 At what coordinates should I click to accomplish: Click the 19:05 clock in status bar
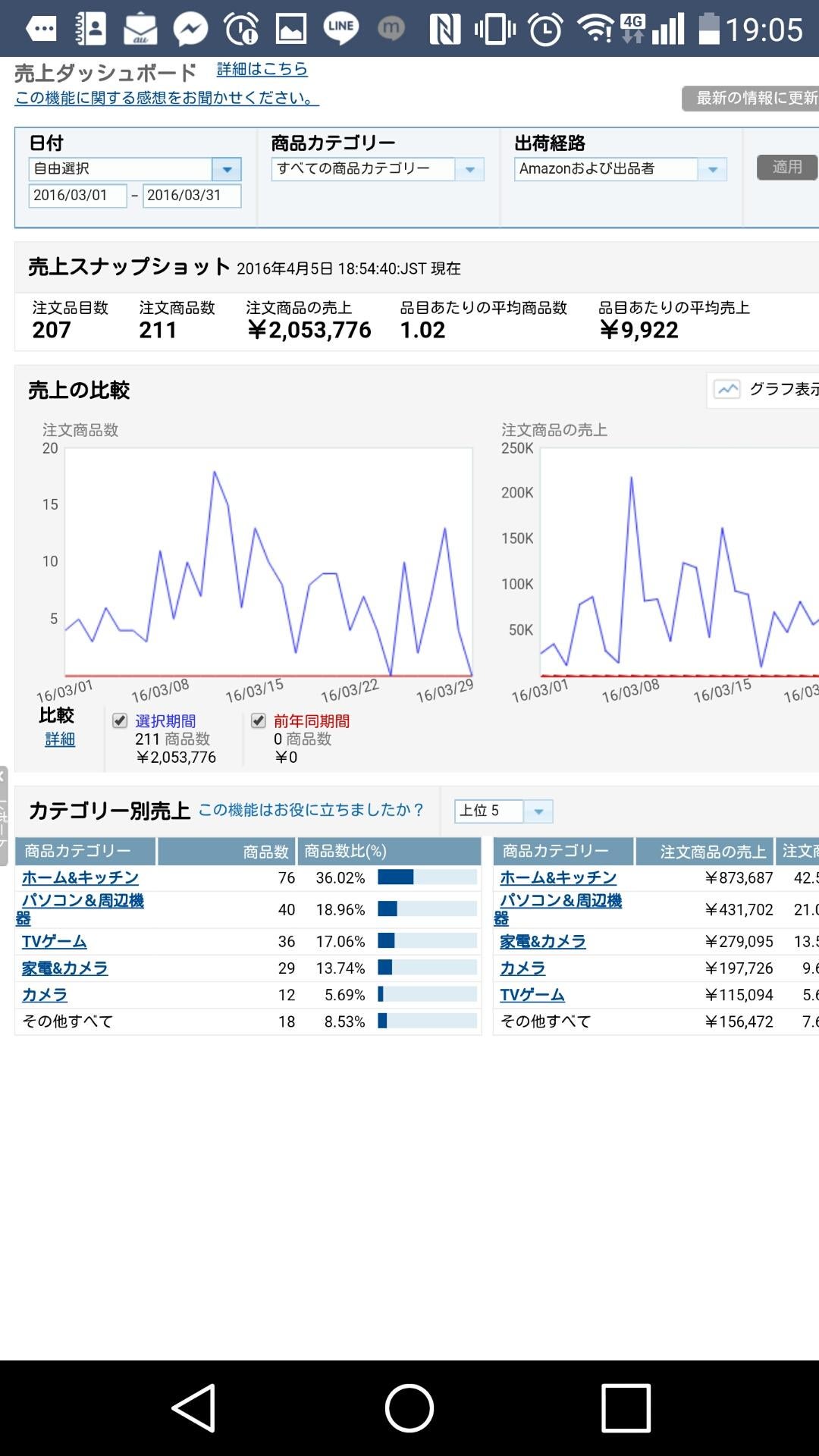tap(764, 30)
